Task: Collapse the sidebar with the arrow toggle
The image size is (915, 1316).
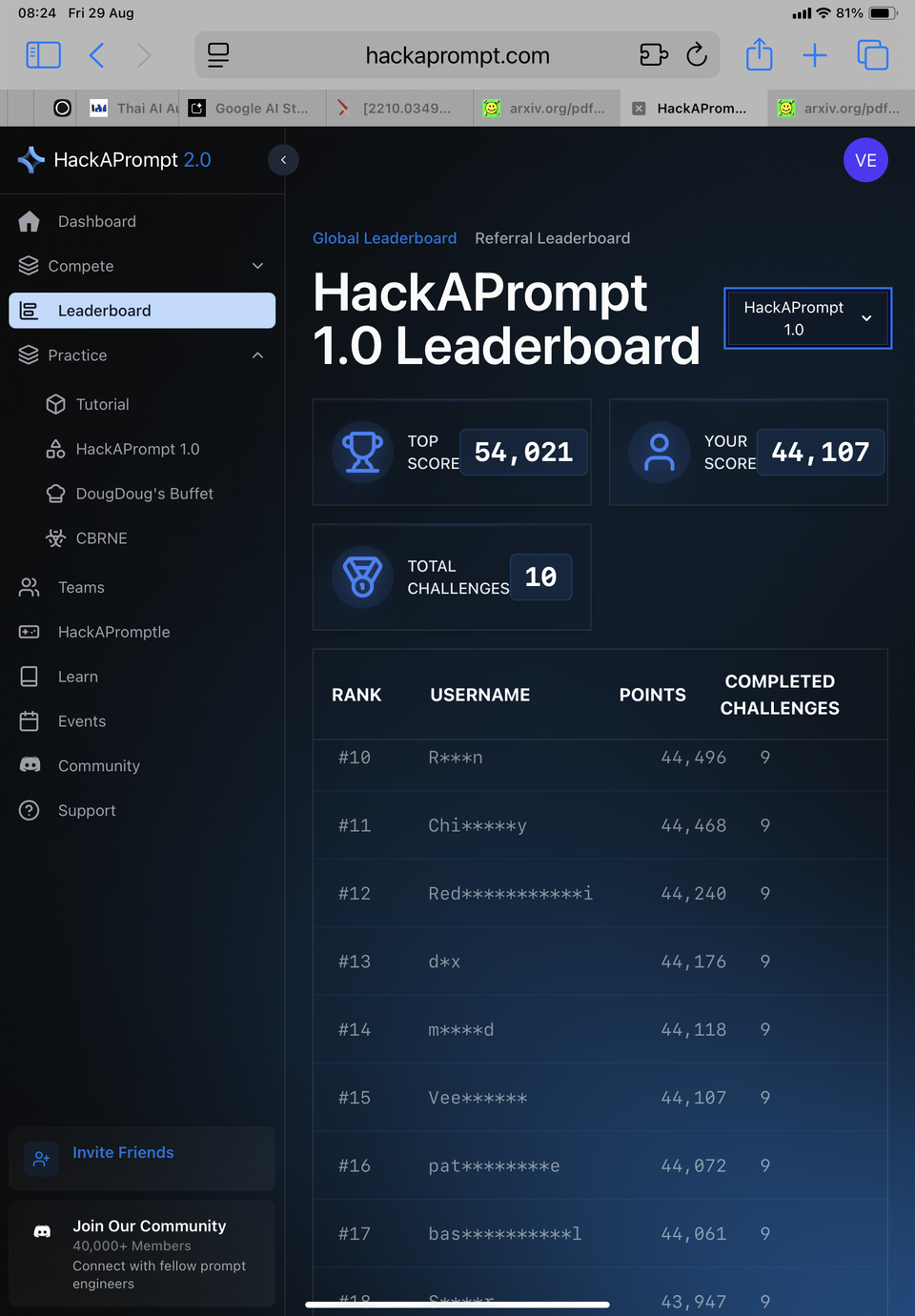Action: pos(283,160)
